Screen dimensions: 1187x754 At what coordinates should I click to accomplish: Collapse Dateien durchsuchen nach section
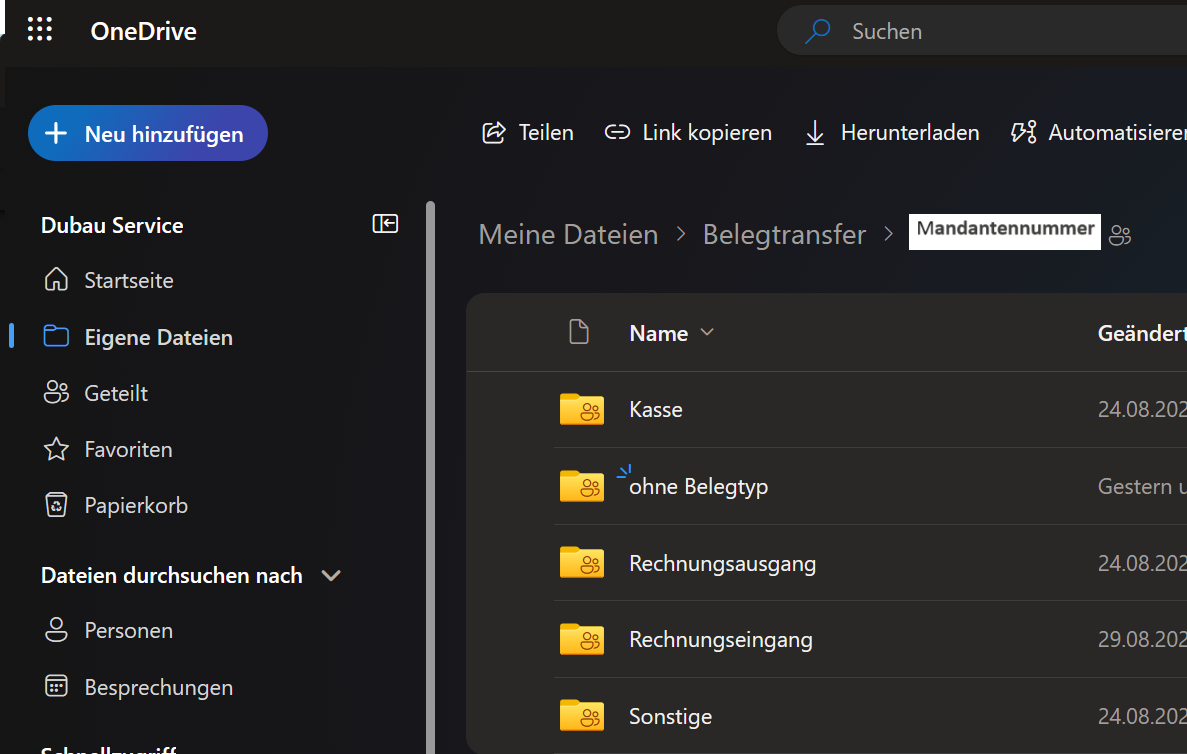[x=331, y=575]
